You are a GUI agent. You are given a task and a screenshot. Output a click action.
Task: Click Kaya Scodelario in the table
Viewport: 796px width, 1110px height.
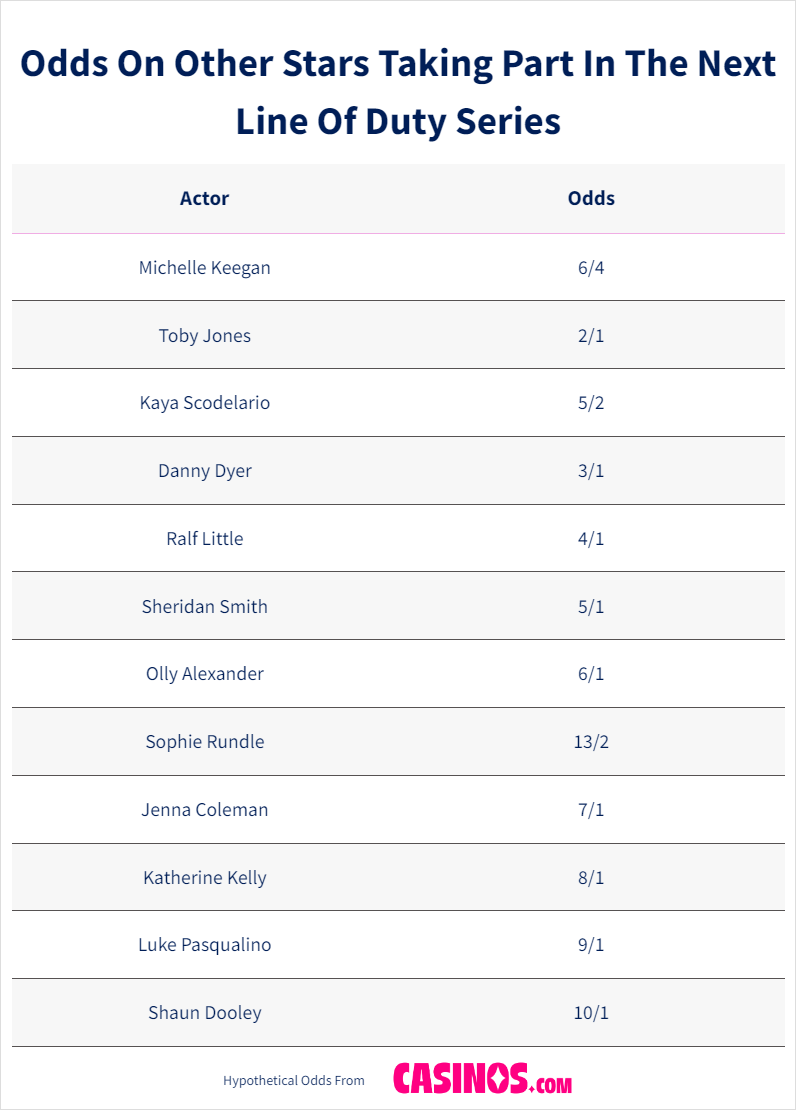(204, 403)
